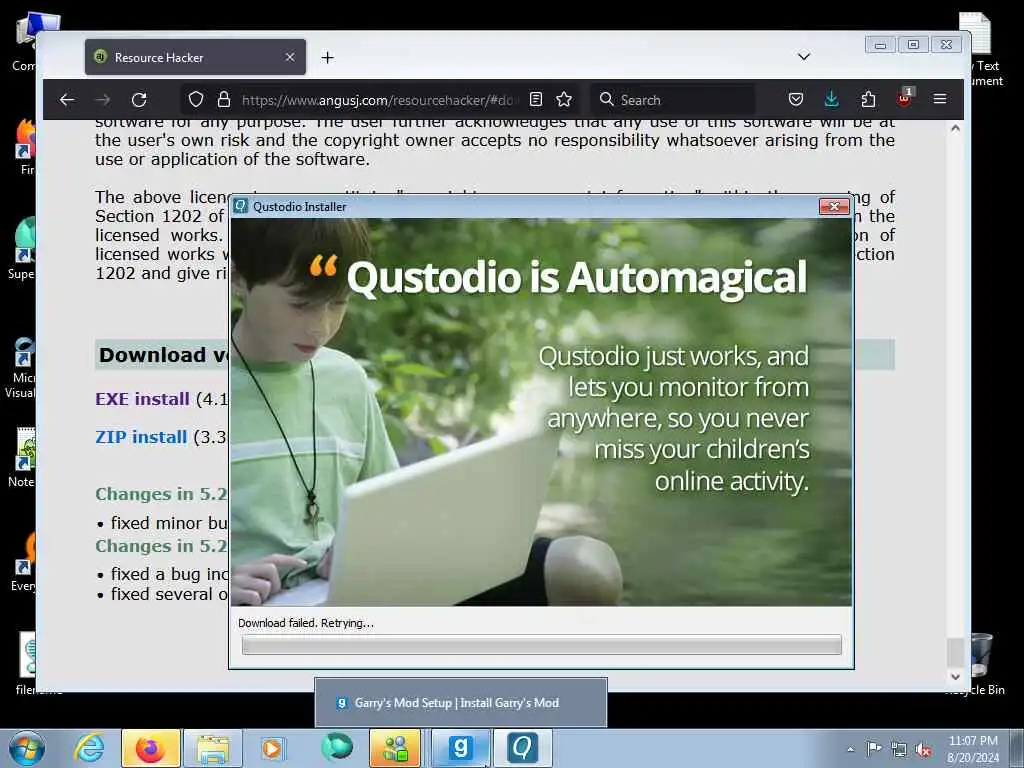
Task: Click the uBlock Origin extension icon
Action: tap(904, 98)
